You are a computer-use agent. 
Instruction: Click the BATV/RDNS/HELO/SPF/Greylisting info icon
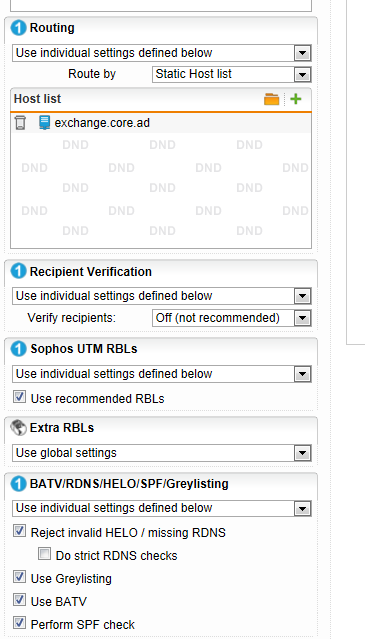coord(18,484)
